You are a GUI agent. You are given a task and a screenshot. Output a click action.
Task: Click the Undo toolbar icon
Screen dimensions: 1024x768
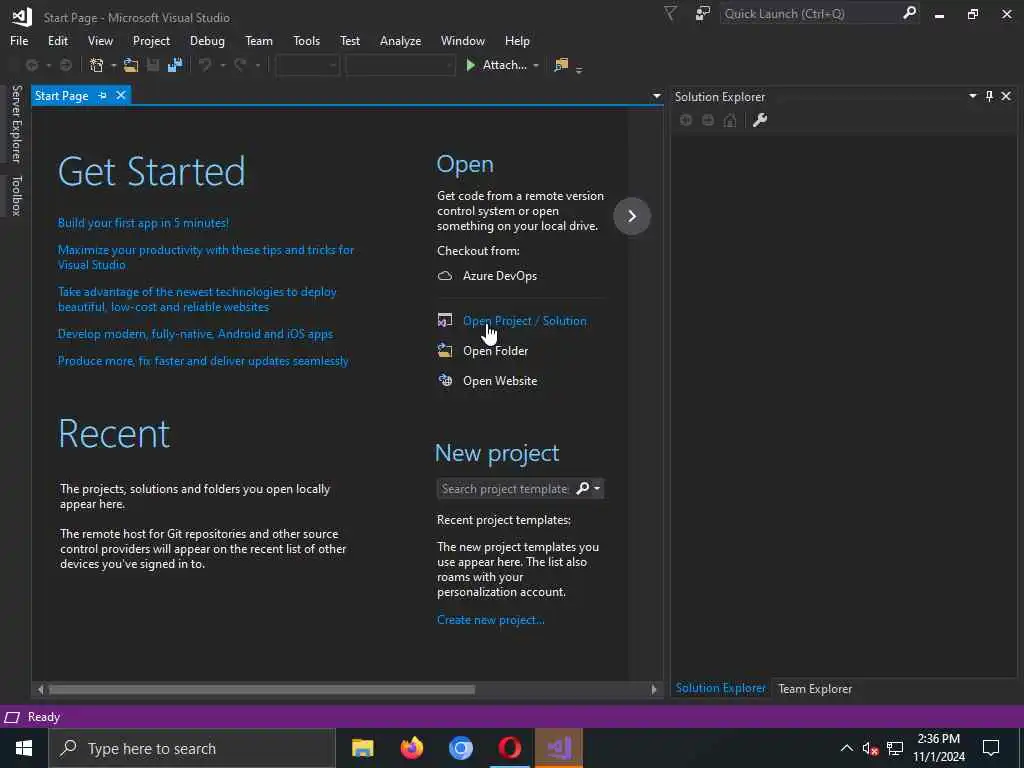[x=205, y=65]
